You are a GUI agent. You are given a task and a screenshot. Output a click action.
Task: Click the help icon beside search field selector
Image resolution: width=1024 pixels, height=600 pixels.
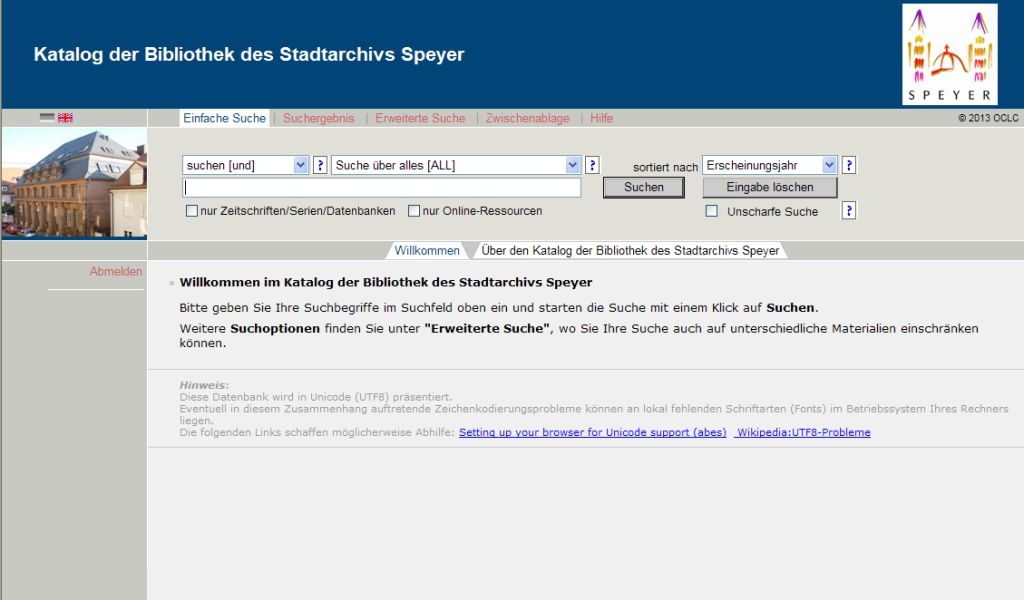point(594,165)
